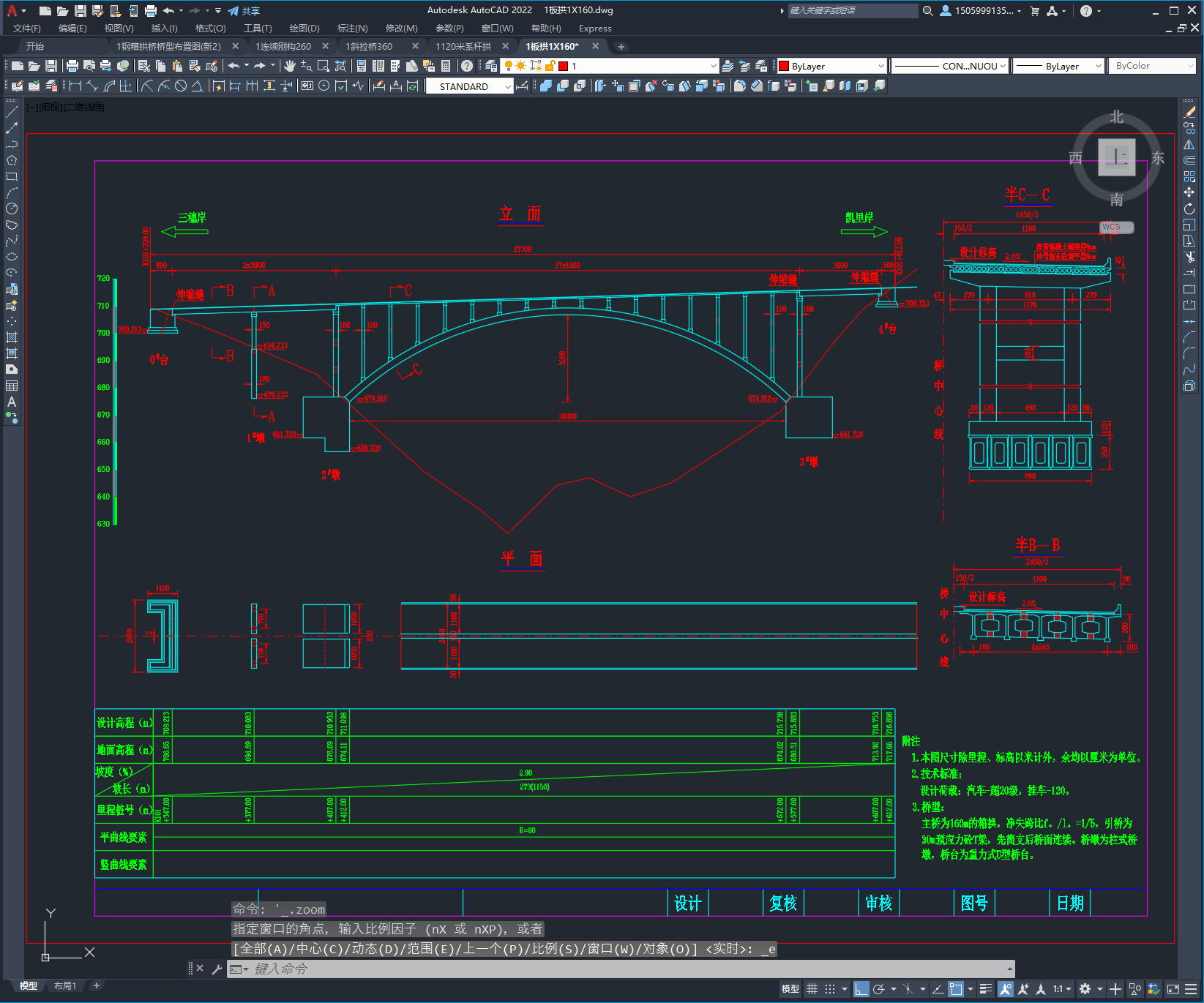Toggle lineweight display in the status bar

(x=986, y=989)
